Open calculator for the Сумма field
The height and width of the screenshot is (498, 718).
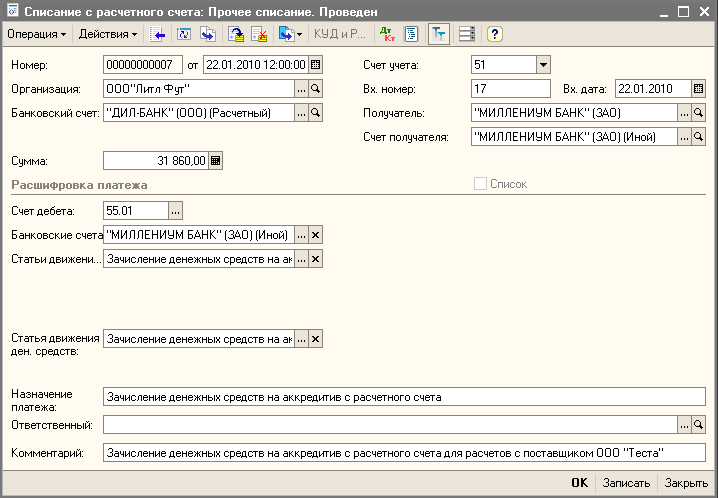tap(216, 160)
